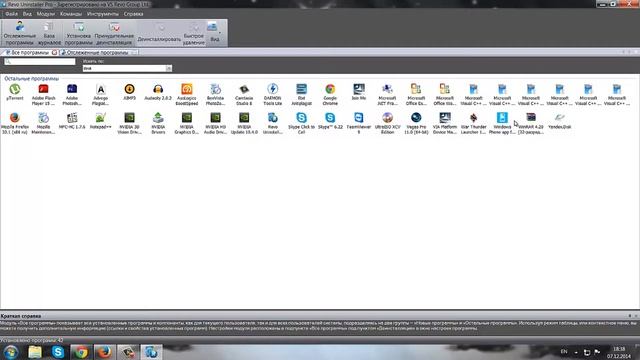640x360 pixels.
Task: Open Windows Start menu orb
Action: [11, 352]
